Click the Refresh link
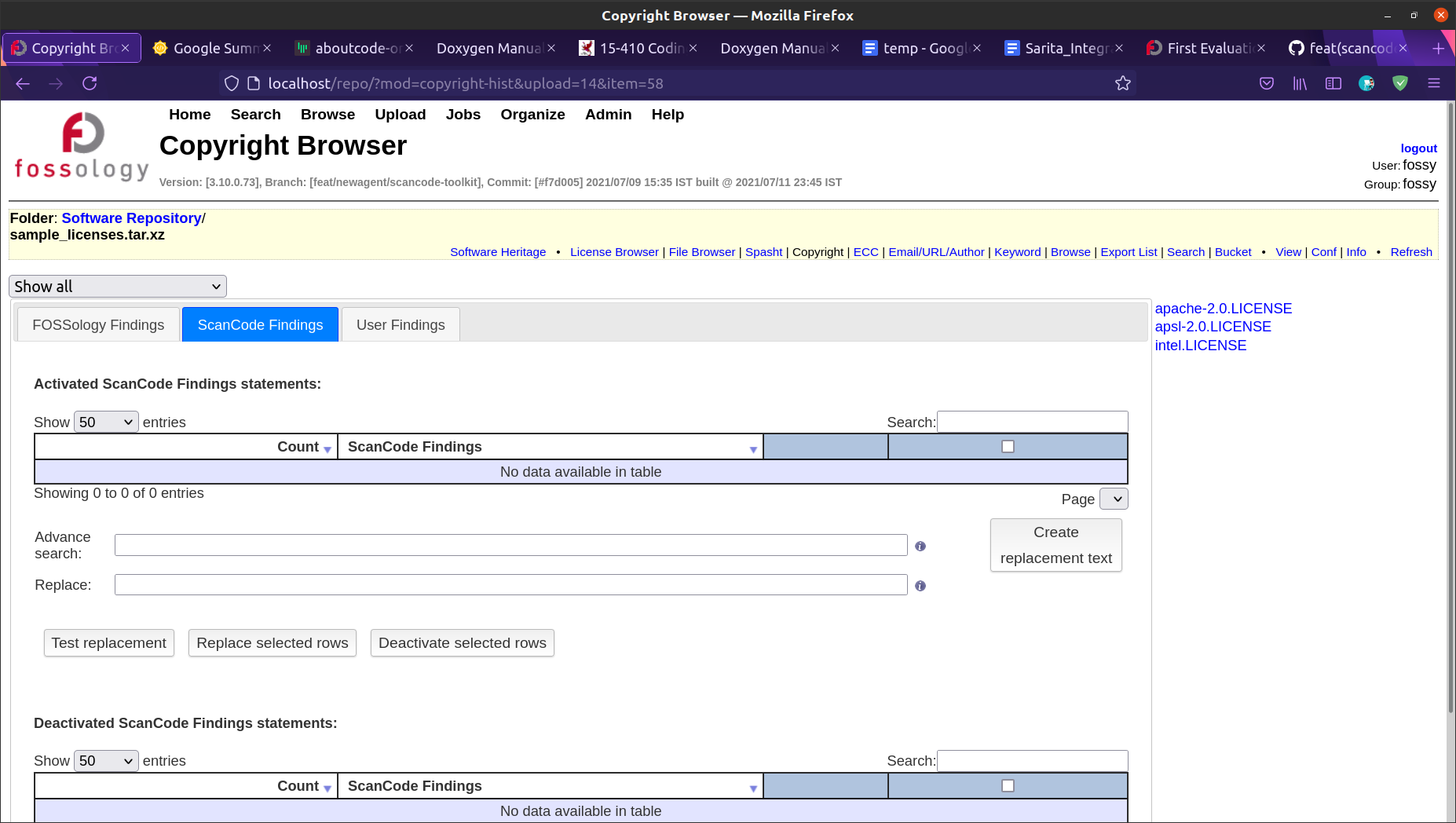Screen dimensions: 1456x823 [x=1411, y=252]
